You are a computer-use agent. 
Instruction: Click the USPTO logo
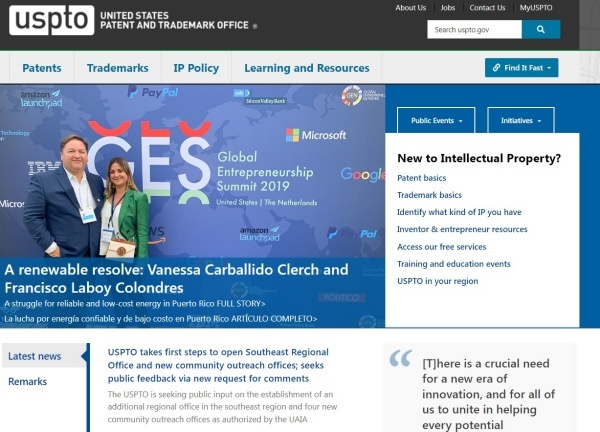[x=51, y=20]
